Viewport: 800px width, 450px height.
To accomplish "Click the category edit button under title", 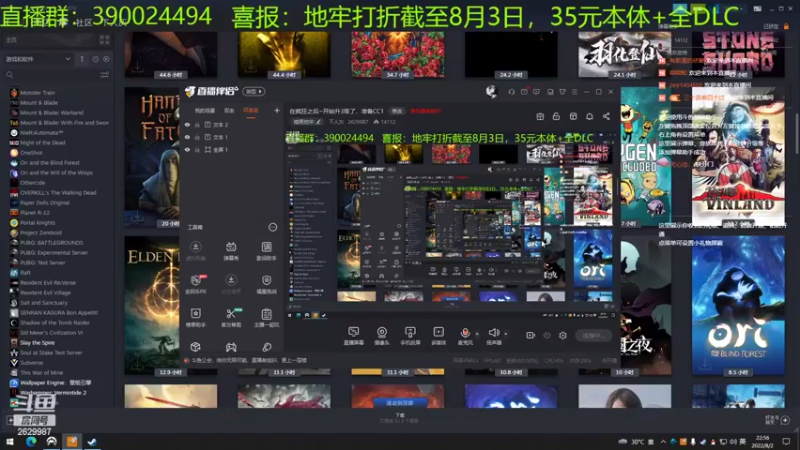I will point(307,122).
